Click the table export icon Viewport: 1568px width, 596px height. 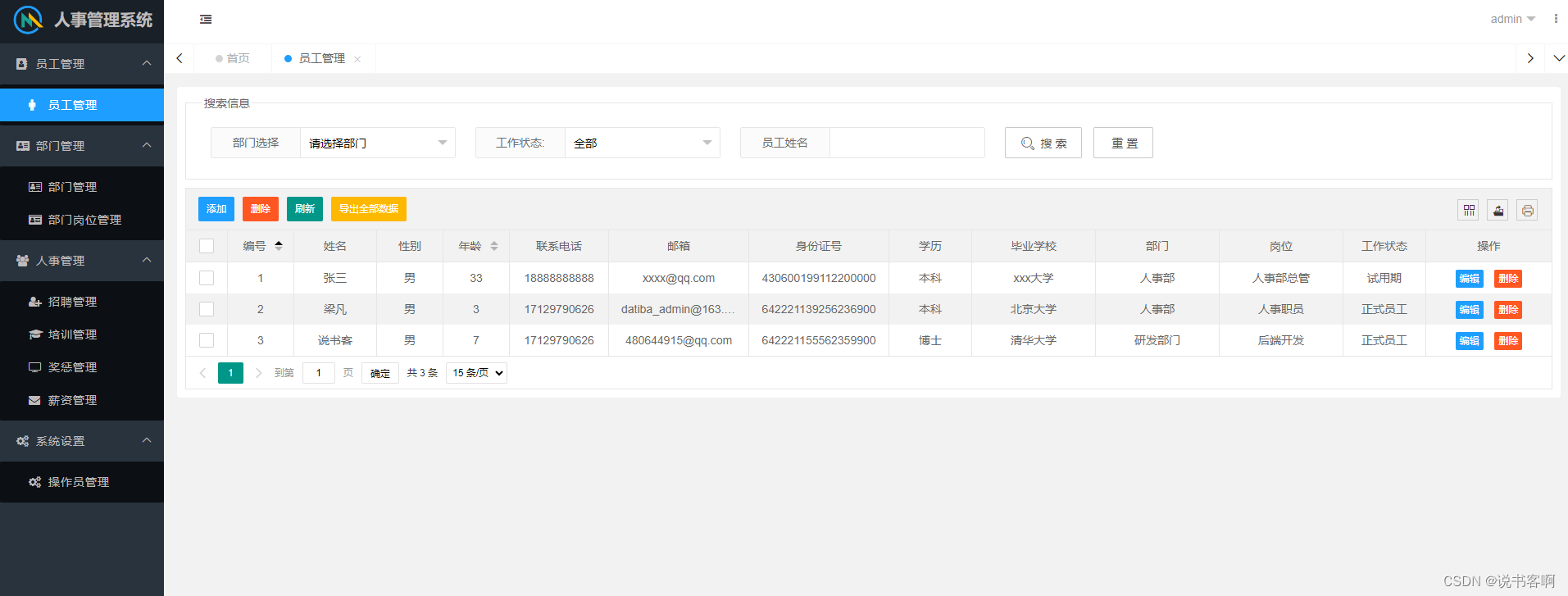click(x=1498, y=211)
